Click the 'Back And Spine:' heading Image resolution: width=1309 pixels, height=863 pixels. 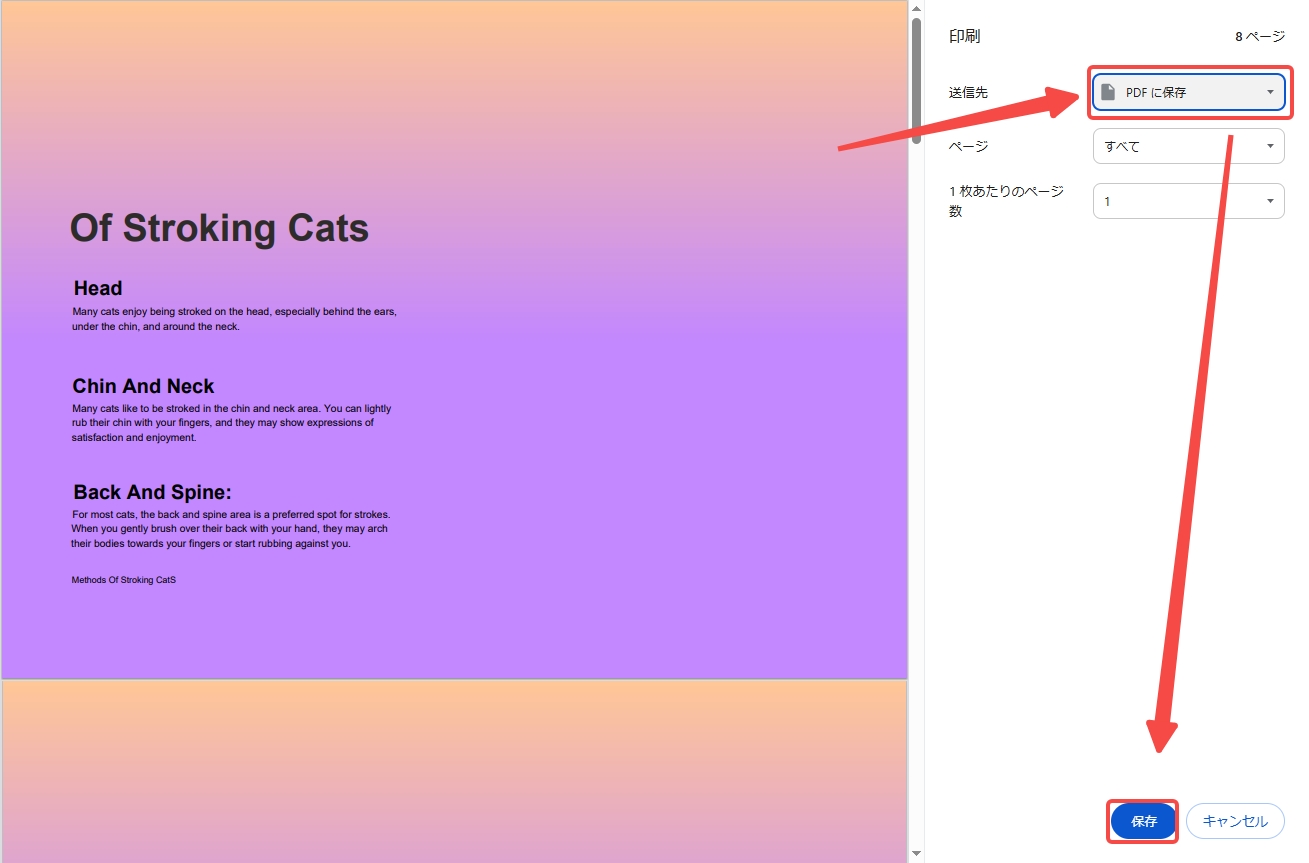click(x=152, y=492)
